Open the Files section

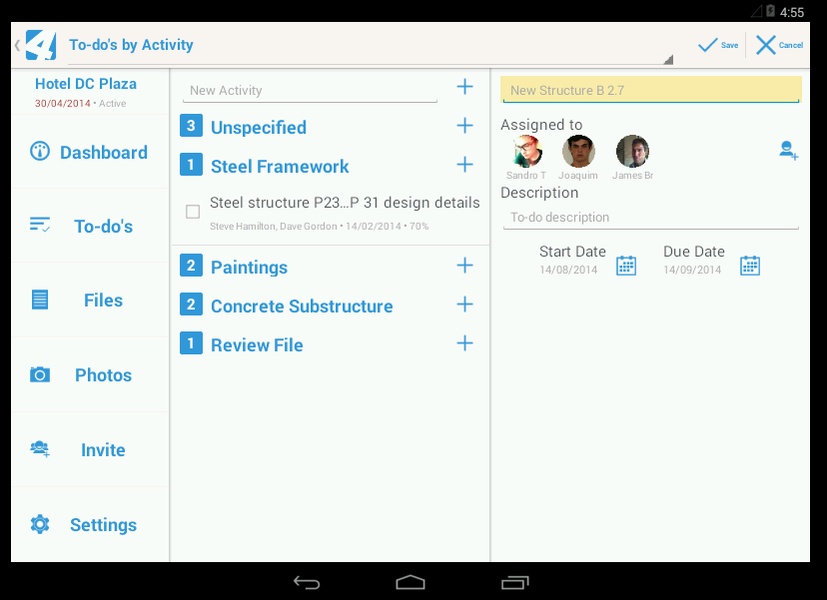click(90, 300)
